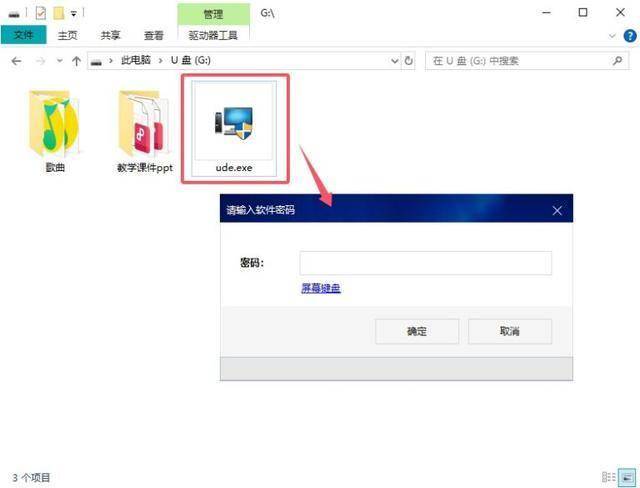Go up one level with up arrow
This screenshot has height=488, width=640.
pyautogui.click(x=76, y=61)
